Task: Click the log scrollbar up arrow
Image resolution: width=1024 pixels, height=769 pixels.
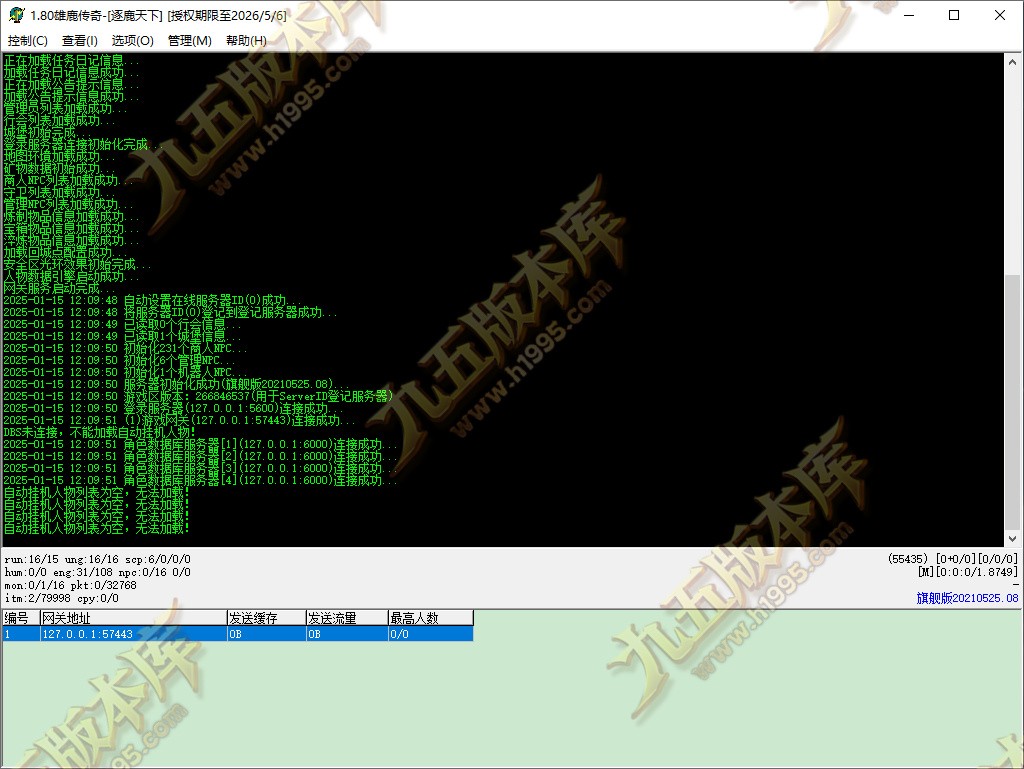Action: 1012,62
